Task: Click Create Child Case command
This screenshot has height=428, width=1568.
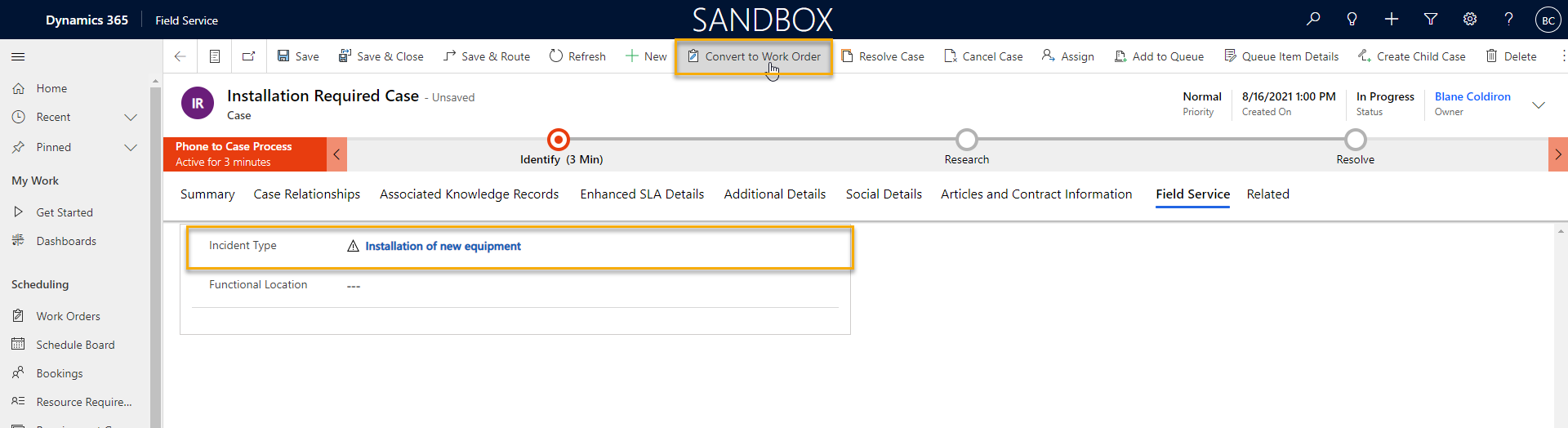Action: click(x=1411, y=56)
